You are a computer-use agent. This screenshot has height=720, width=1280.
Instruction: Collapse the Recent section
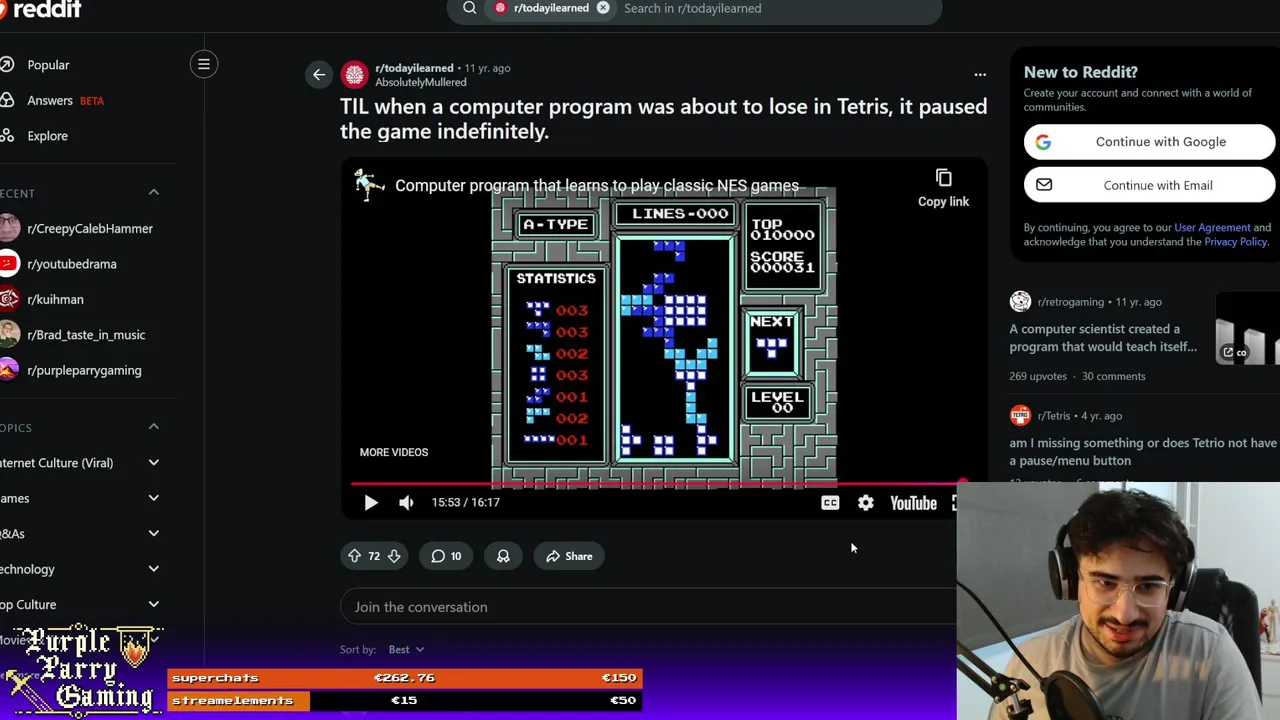(x=154, y=192)
